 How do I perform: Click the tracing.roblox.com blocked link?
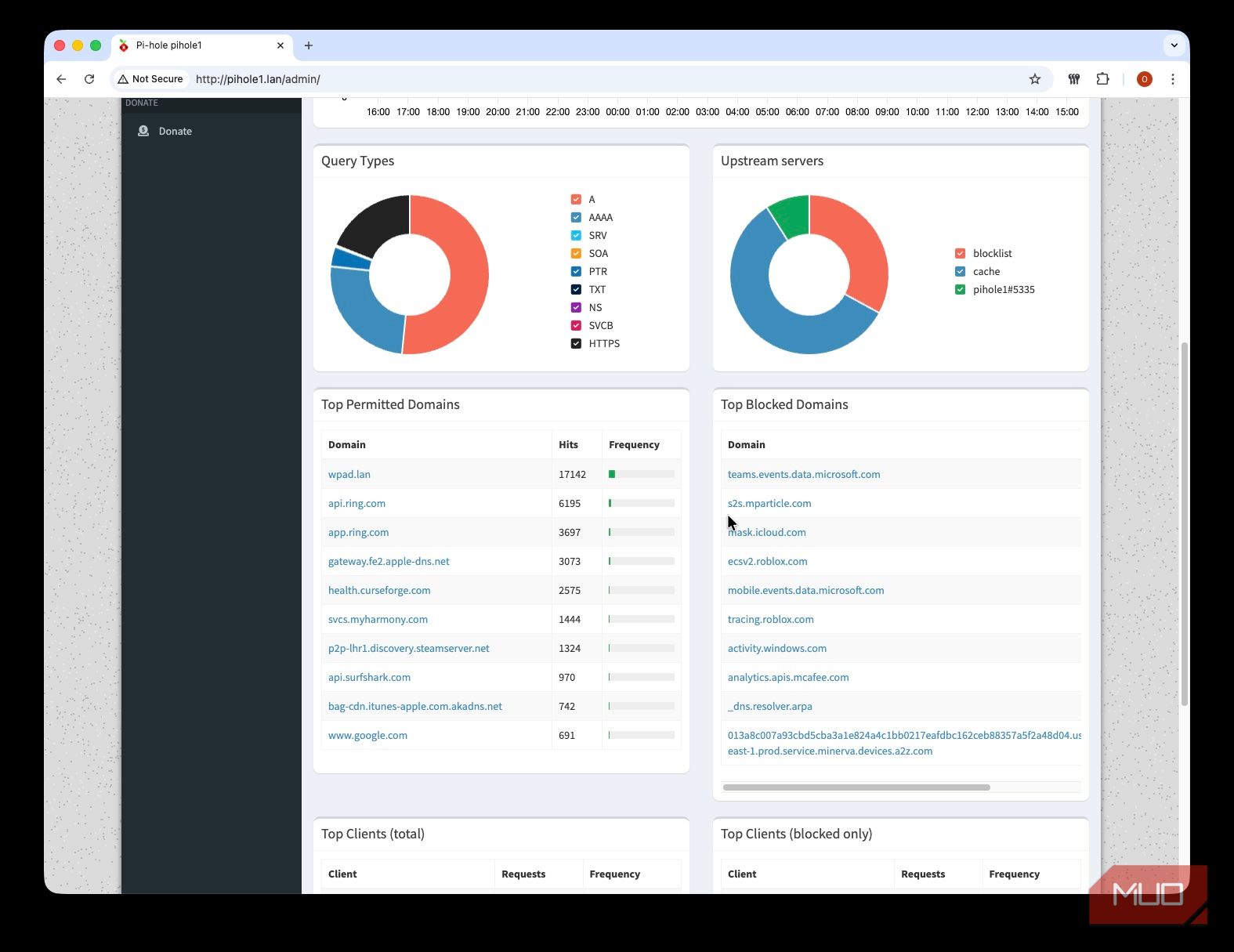pyautogui.click(x=771, y=619)
